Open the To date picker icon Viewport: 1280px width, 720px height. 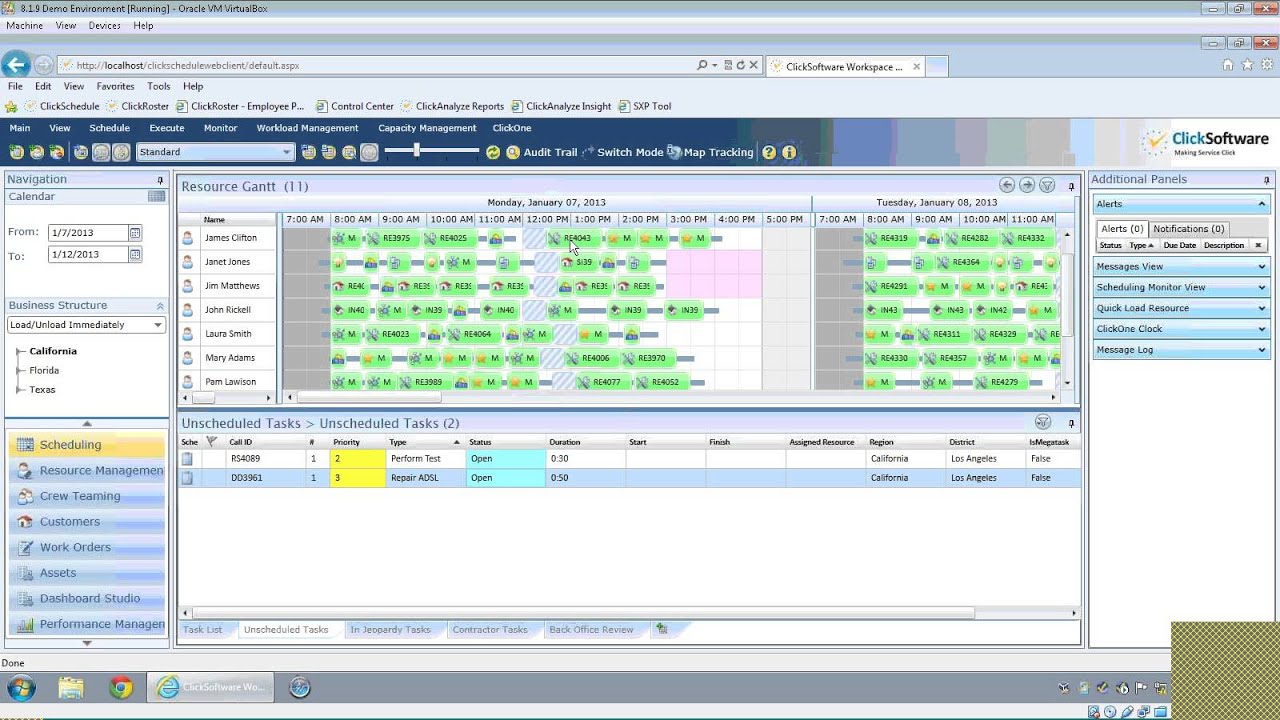pos(135,254)
